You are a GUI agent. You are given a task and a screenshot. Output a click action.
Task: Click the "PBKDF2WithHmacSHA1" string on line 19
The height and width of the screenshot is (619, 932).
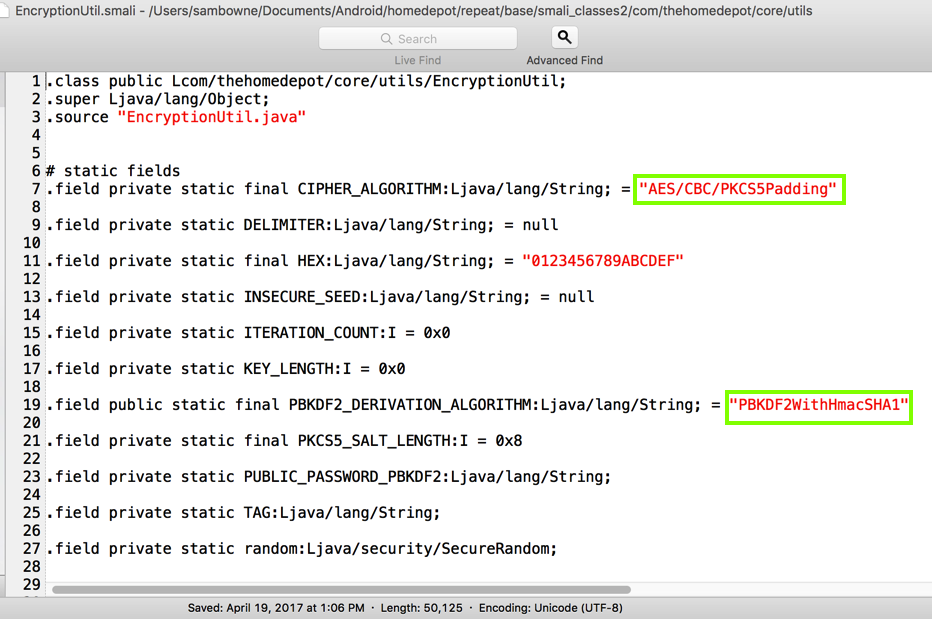point(818,405)
